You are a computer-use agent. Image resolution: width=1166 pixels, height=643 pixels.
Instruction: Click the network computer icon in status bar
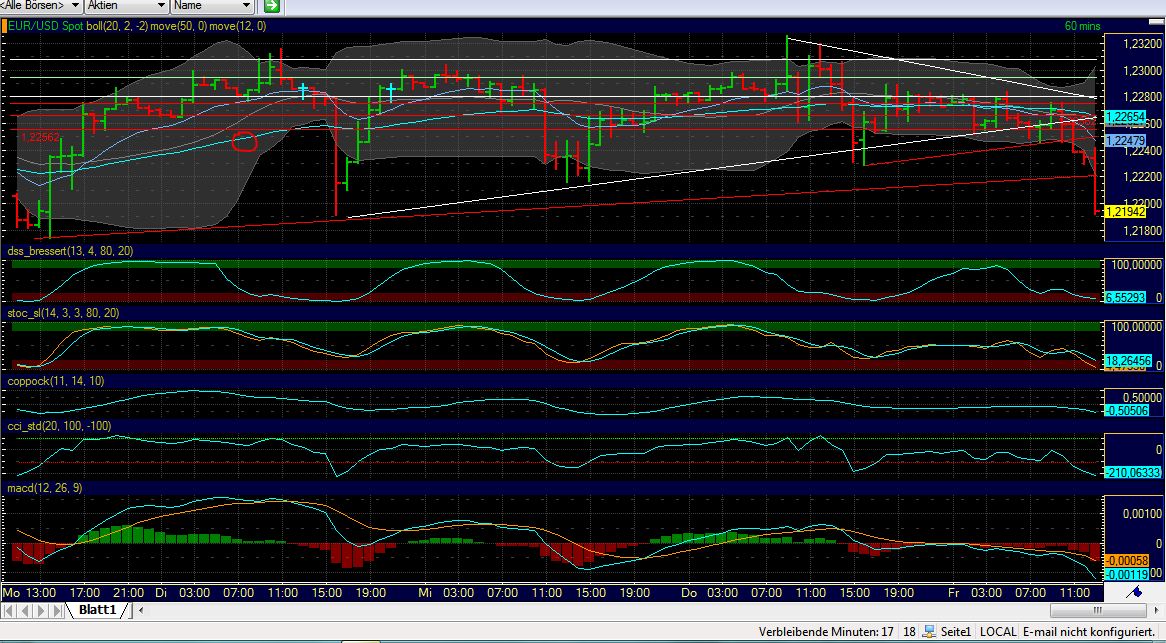[930, 631]
